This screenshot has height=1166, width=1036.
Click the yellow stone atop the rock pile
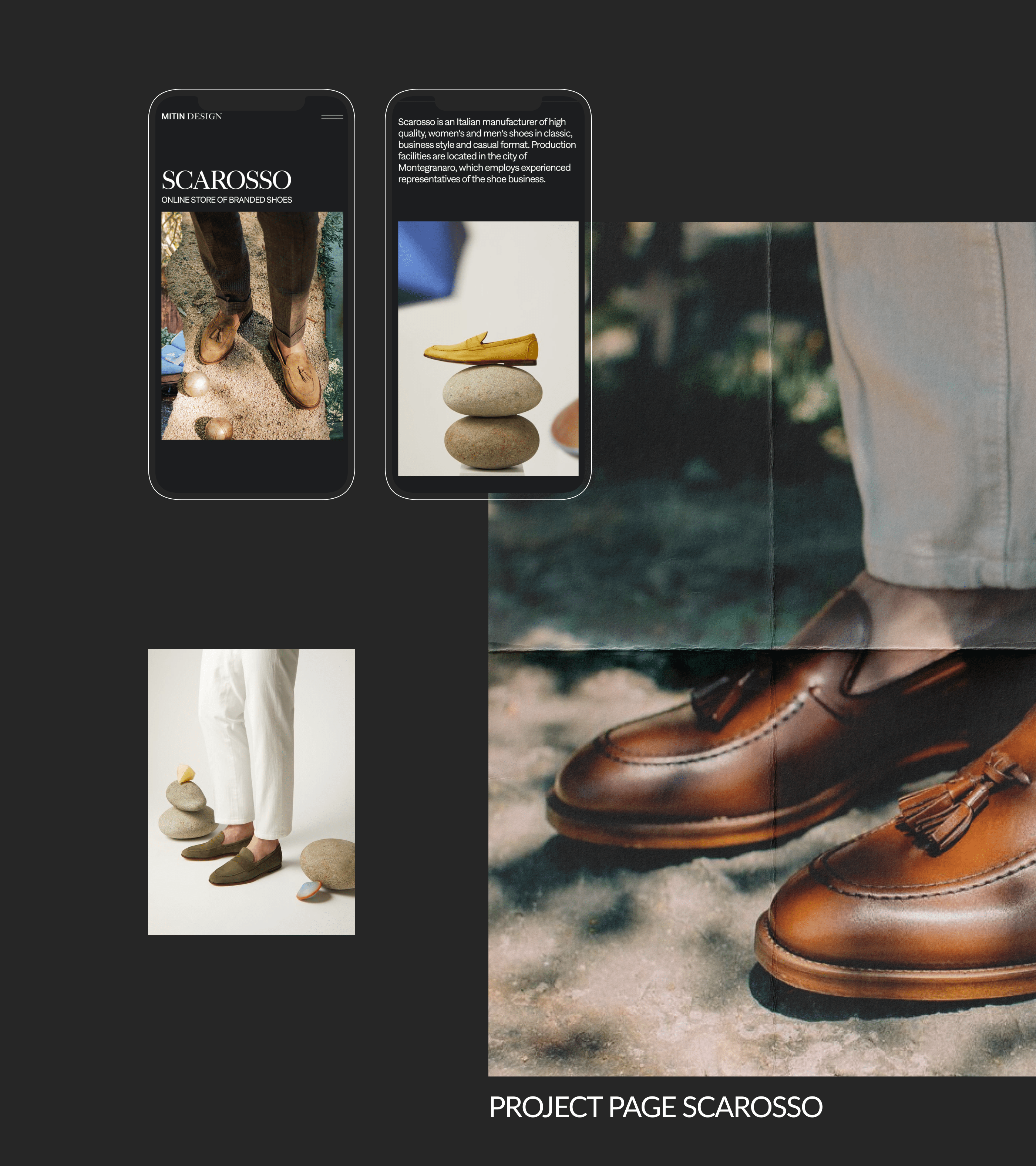coord(185,774)
